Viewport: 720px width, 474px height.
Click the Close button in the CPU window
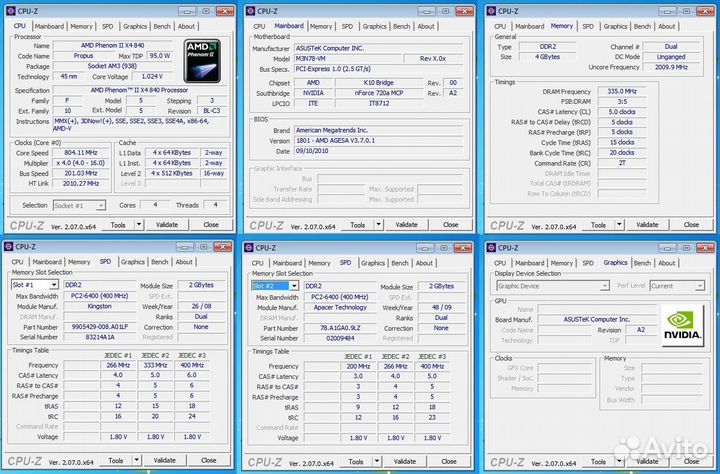pyautogui.click(x=211, y=225)
